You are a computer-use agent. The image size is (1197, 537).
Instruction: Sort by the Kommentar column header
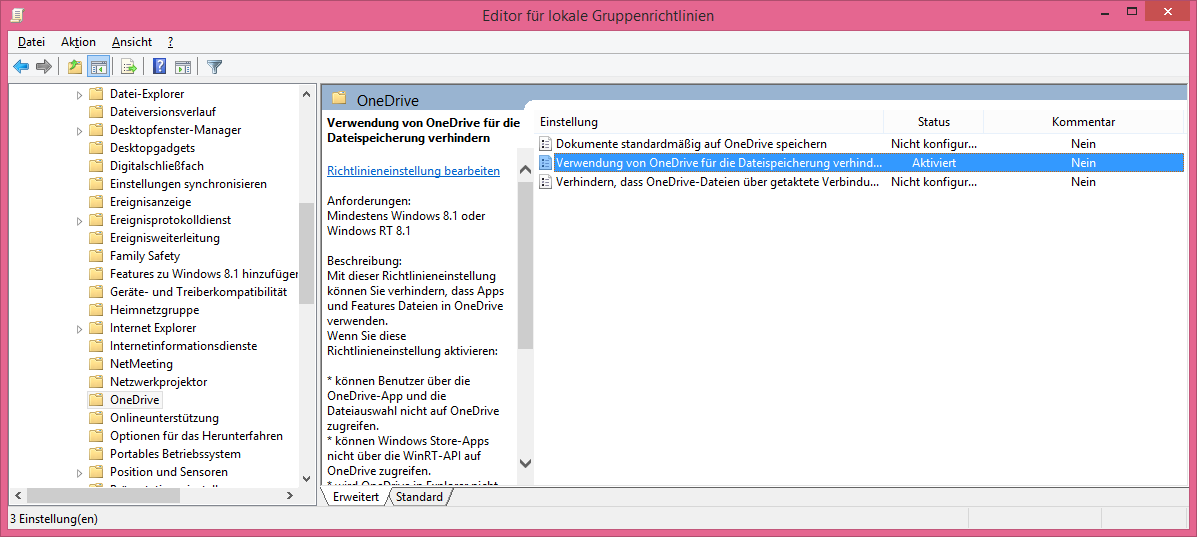pos(1083,122)
